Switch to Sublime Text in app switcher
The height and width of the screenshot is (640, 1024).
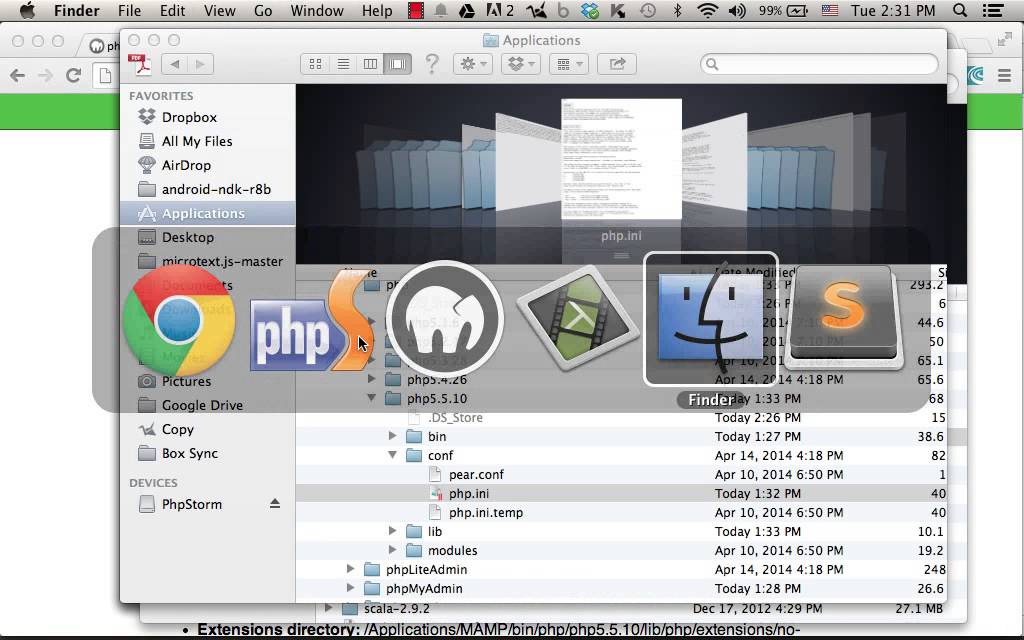[x=844, y=317]
